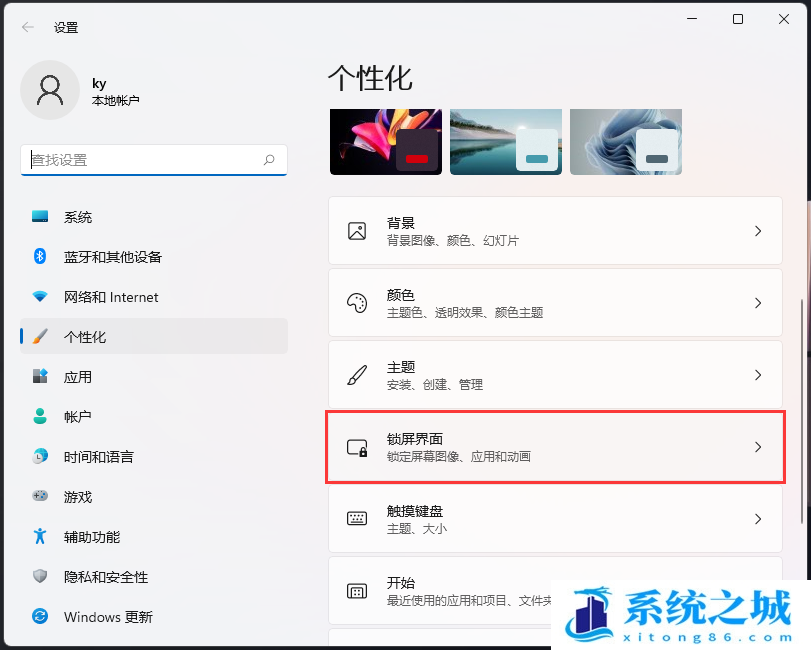811x650 pixels.
Task: Click the back arrow icon
Action: coord(28,27)
